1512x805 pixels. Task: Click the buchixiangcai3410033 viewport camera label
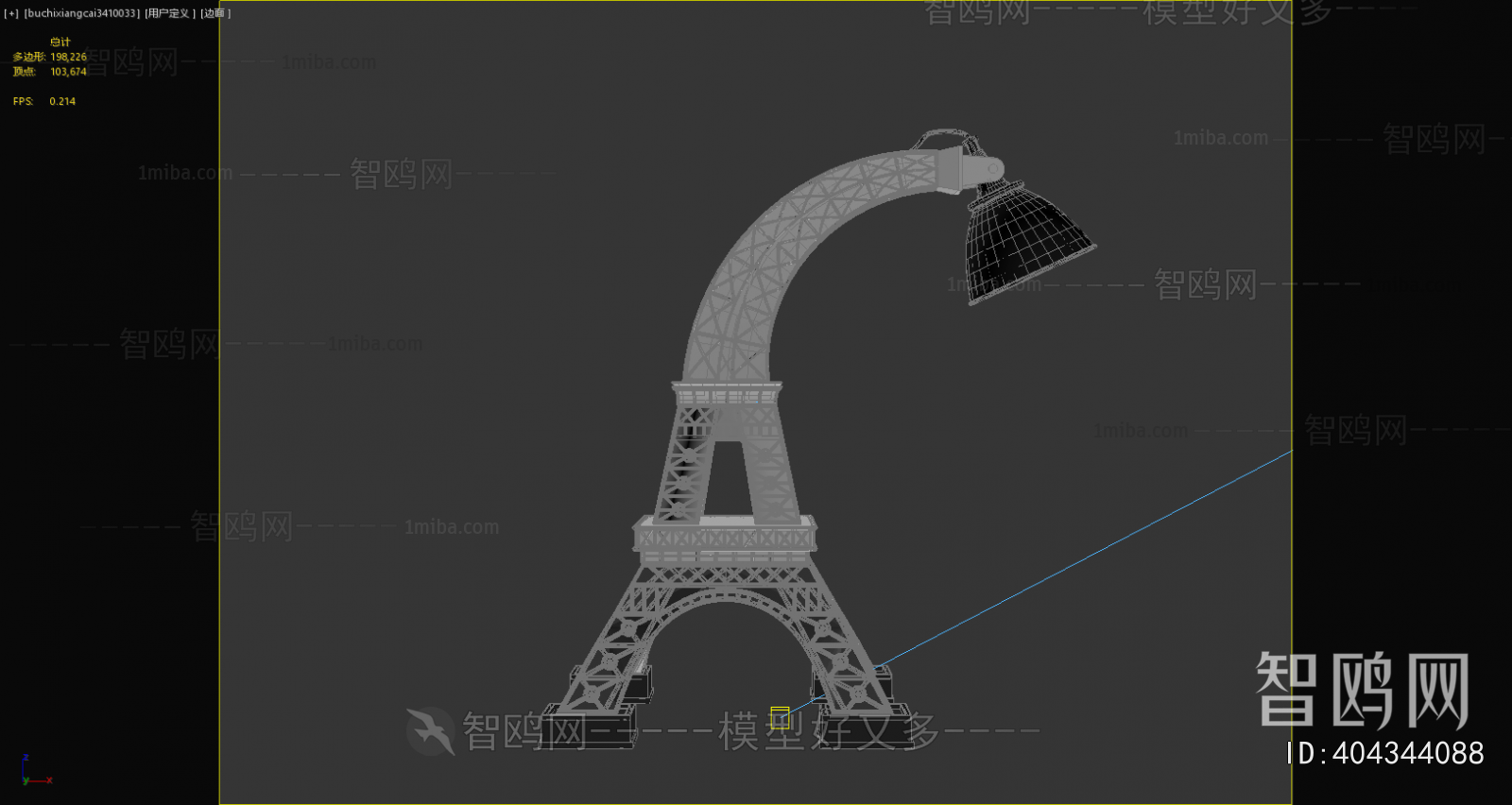point(81,13)
